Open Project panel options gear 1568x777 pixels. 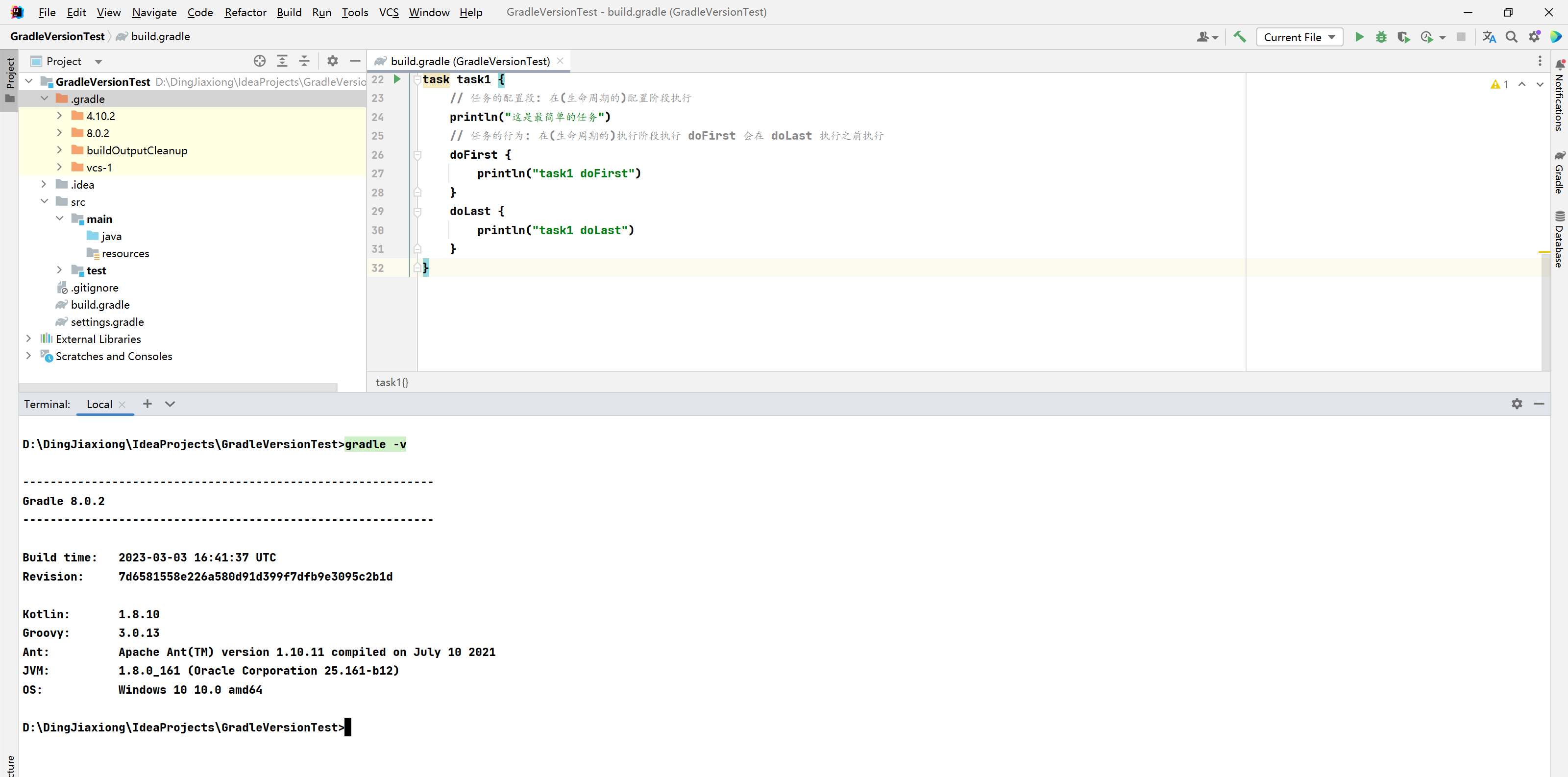pos(332,61)
